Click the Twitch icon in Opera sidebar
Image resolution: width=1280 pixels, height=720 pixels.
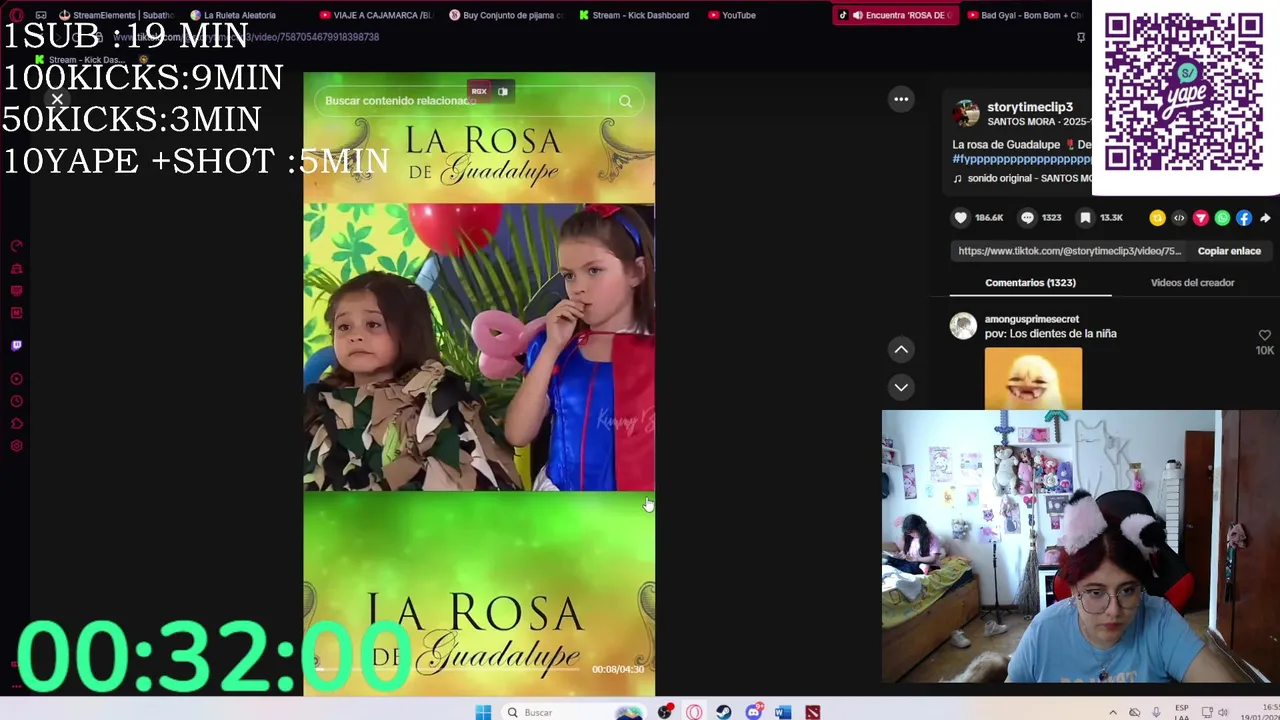(x=16, y=345)
